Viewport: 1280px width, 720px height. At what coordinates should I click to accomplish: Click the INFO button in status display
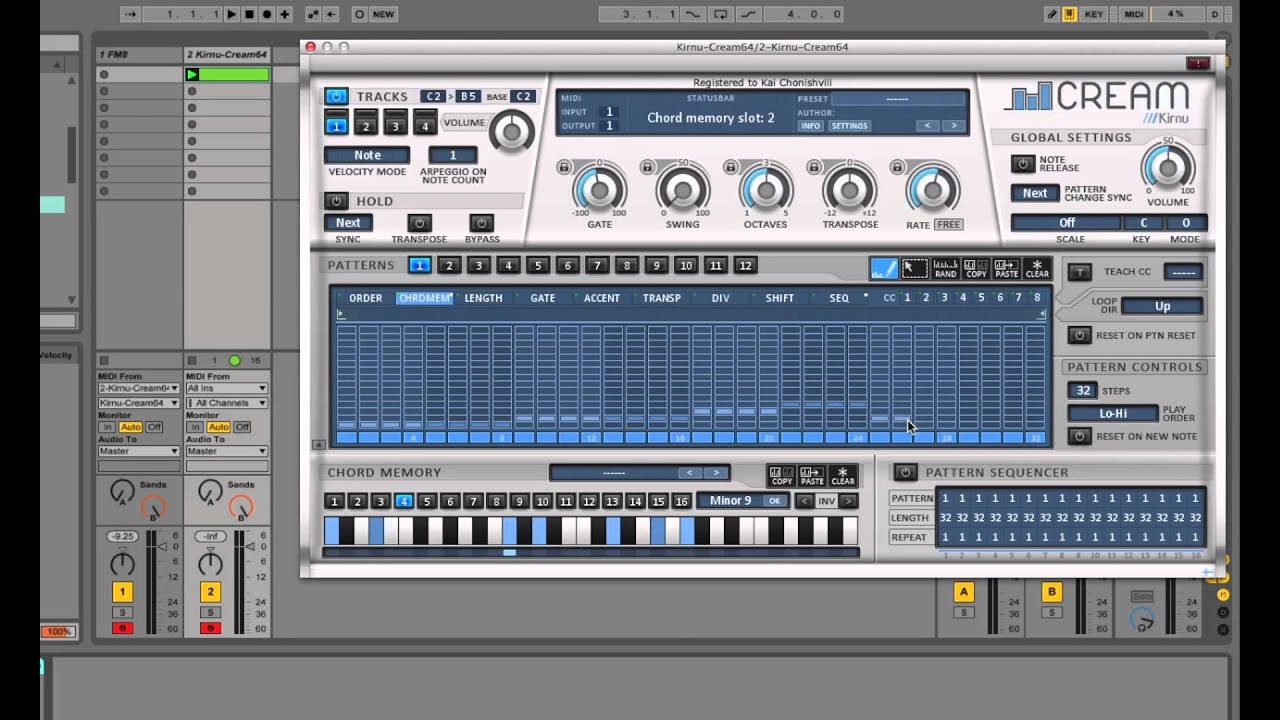click(x=810, y=126)
